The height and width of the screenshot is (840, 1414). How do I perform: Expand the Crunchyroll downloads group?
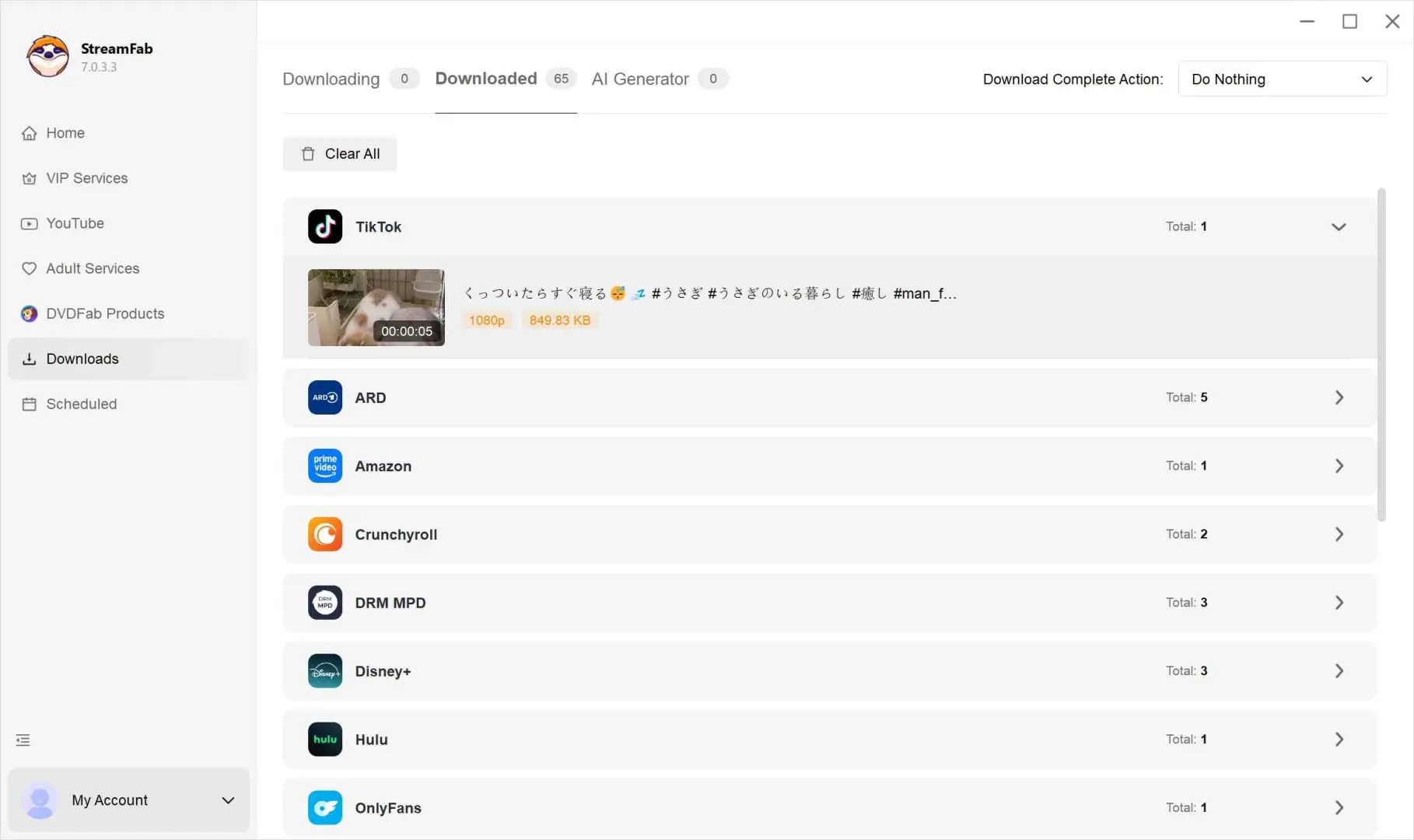point(1339,534)
